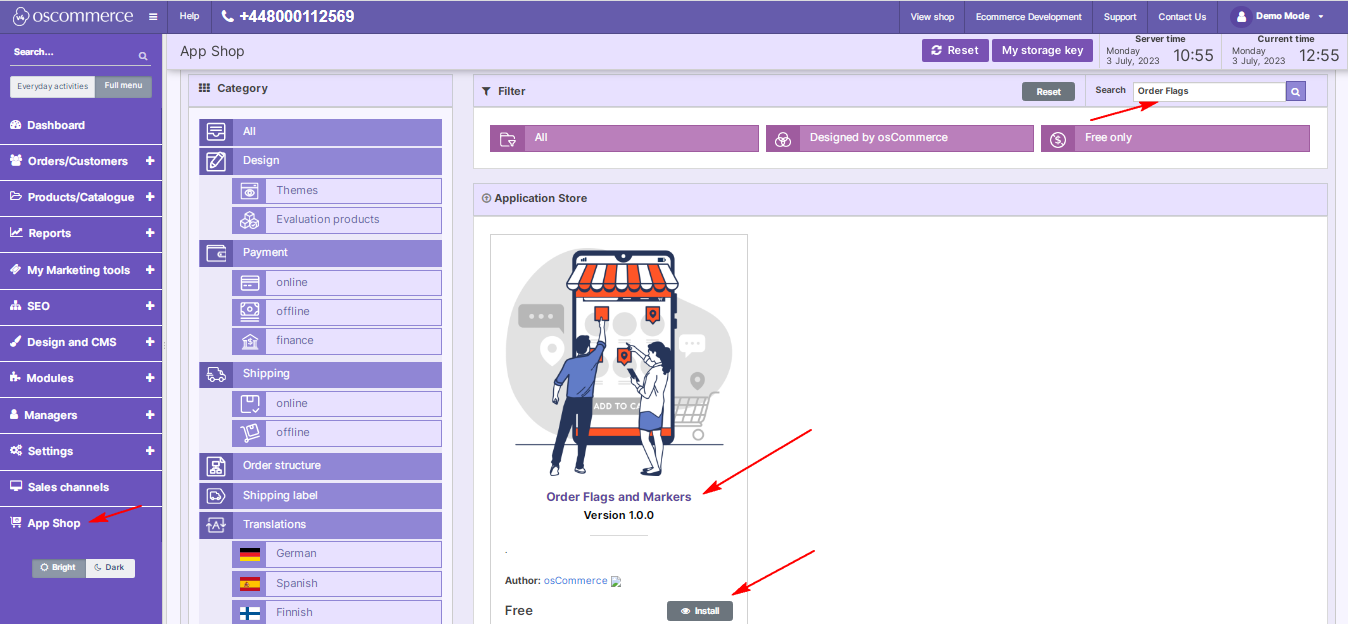
Task: Collapse the Application Store section
Action: click(x=487, y=199)
